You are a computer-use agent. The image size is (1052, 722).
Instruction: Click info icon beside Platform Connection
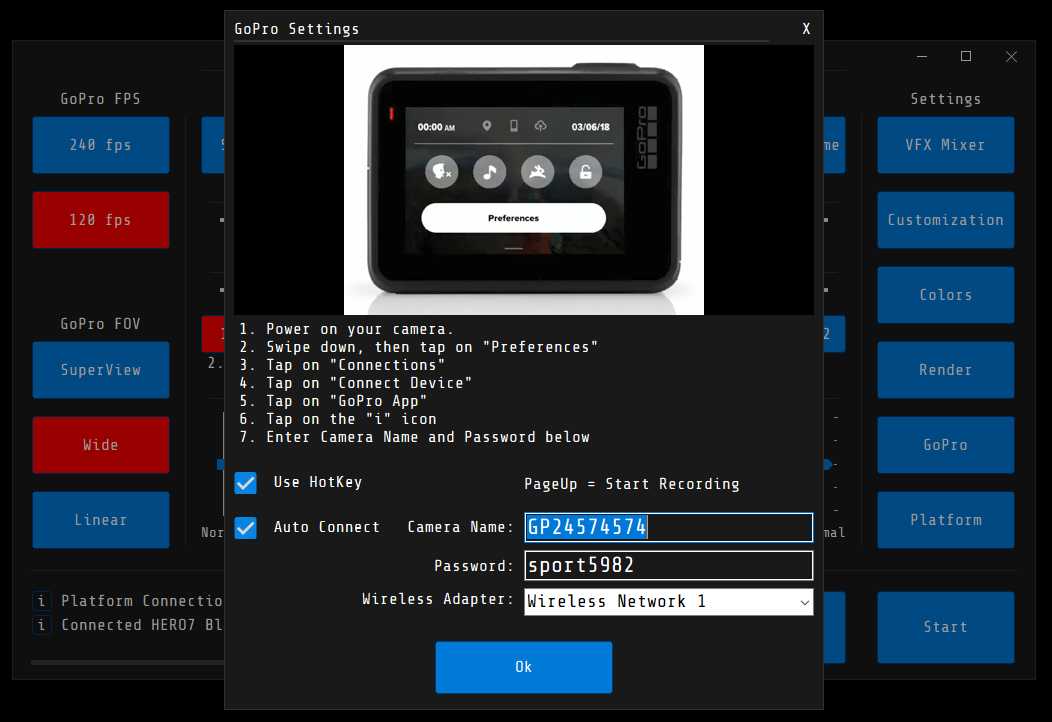(42, 601)
